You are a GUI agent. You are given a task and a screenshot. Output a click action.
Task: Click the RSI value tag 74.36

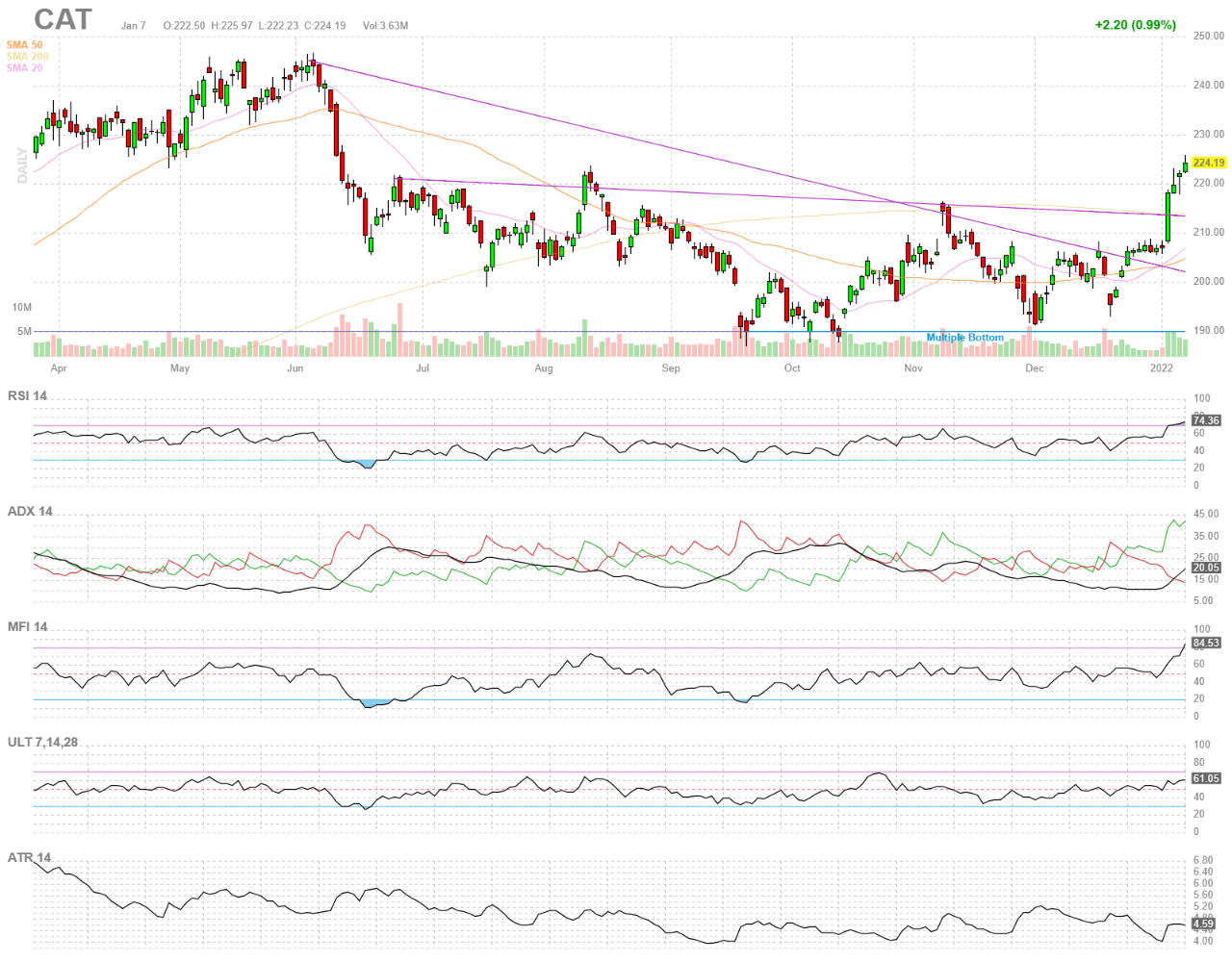coord(1206,420)
